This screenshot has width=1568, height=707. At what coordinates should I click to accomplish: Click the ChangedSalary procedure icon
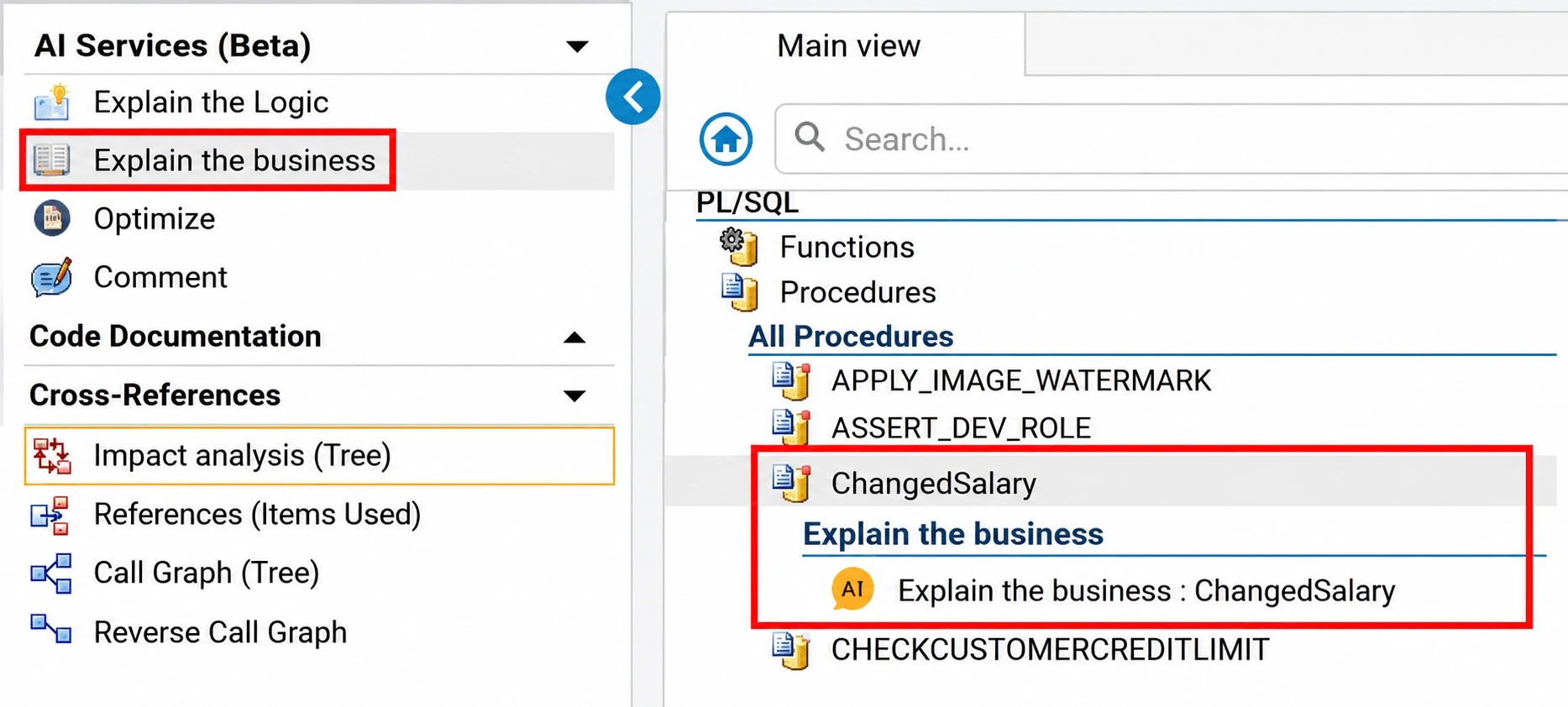point(791,483)
